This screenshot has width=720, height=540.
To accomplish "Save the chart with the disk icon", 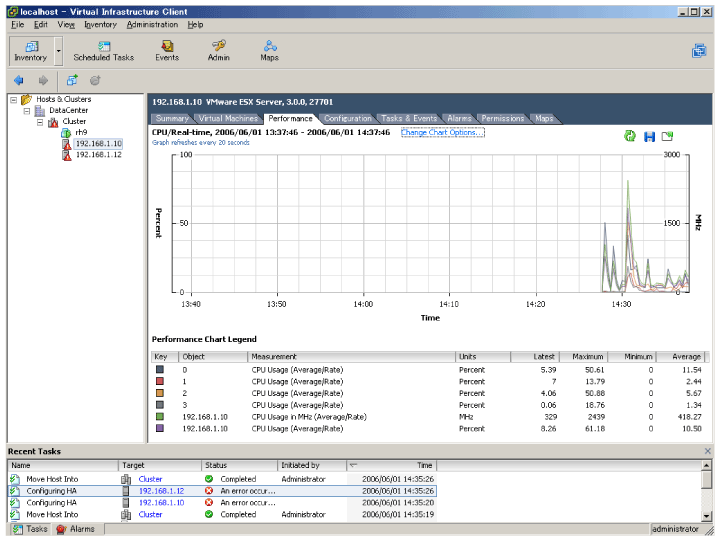I will (649, 136).
